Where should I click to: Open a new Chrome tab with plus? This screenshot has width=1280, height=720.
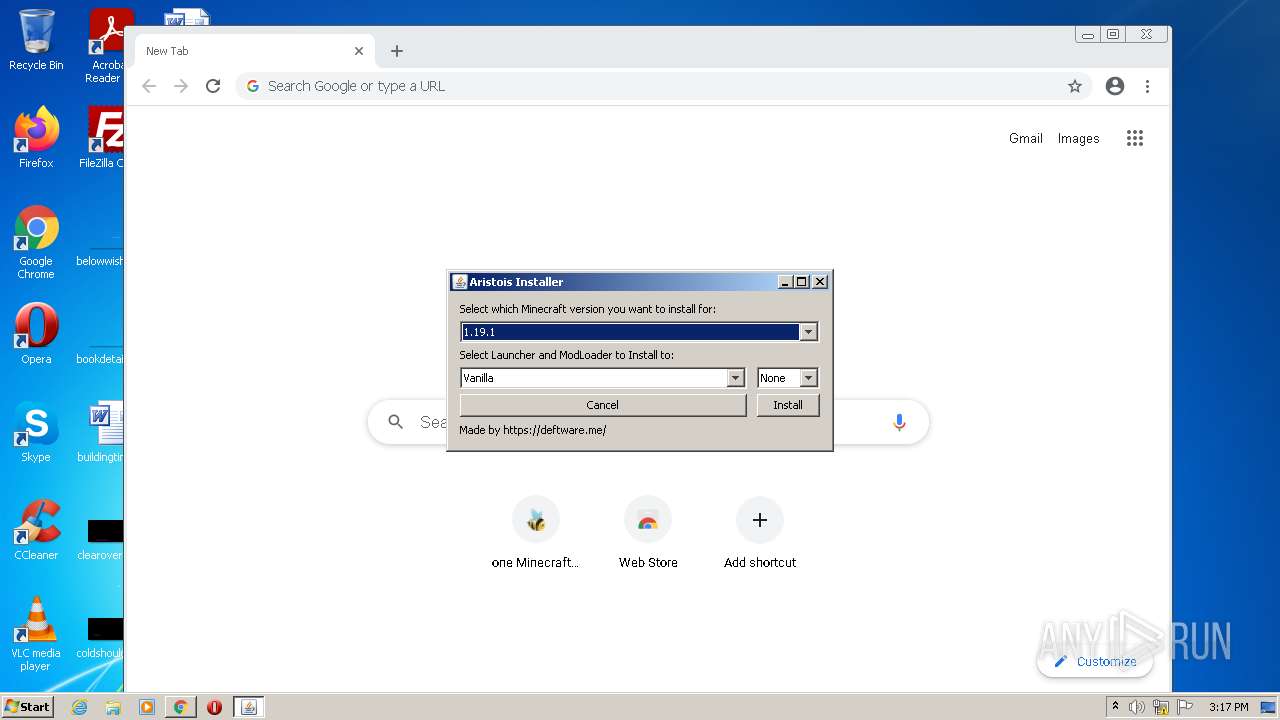tap(397, 51)
